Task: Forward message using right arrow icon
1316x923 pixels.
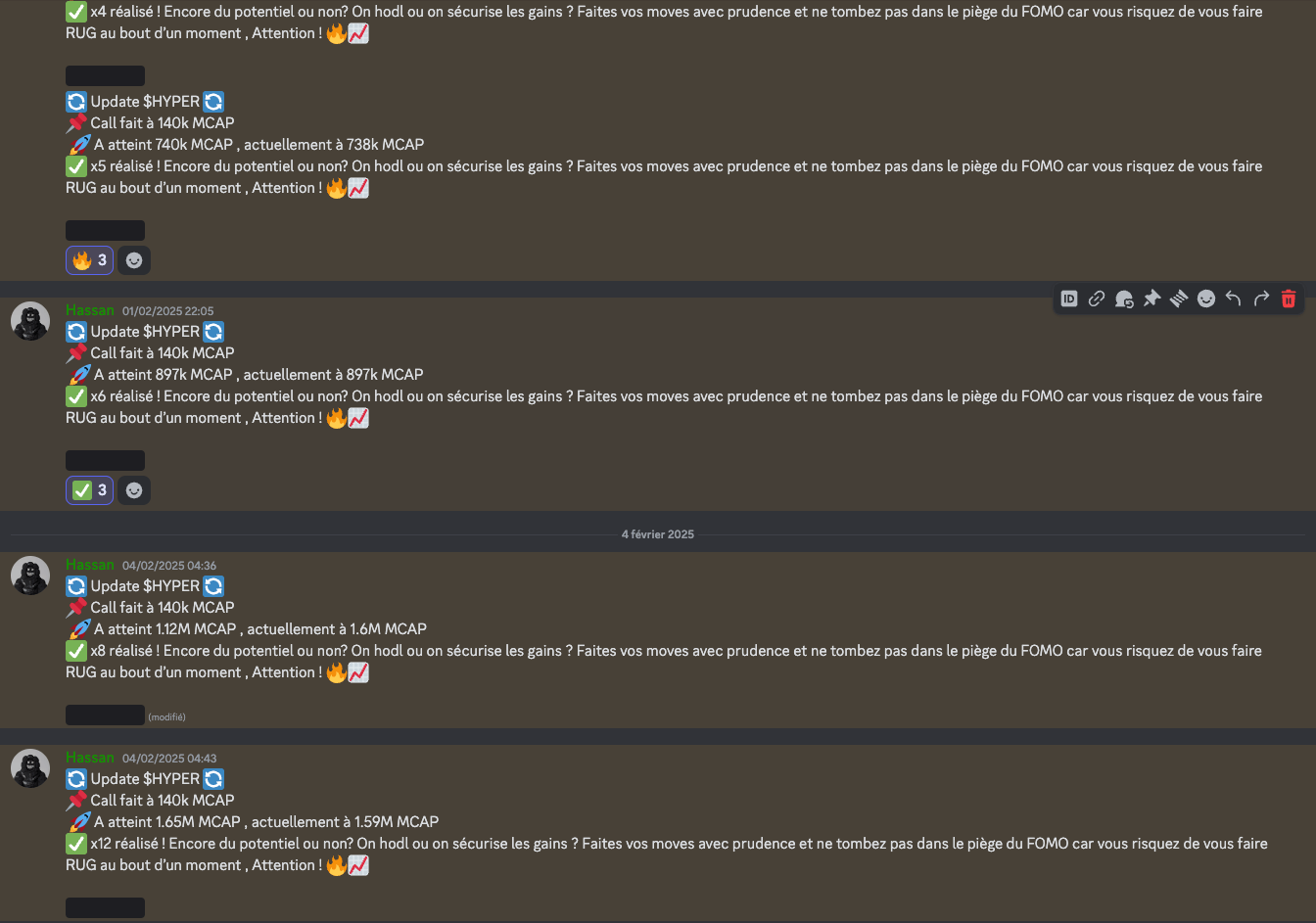Action: click(x=1261, y=299)
